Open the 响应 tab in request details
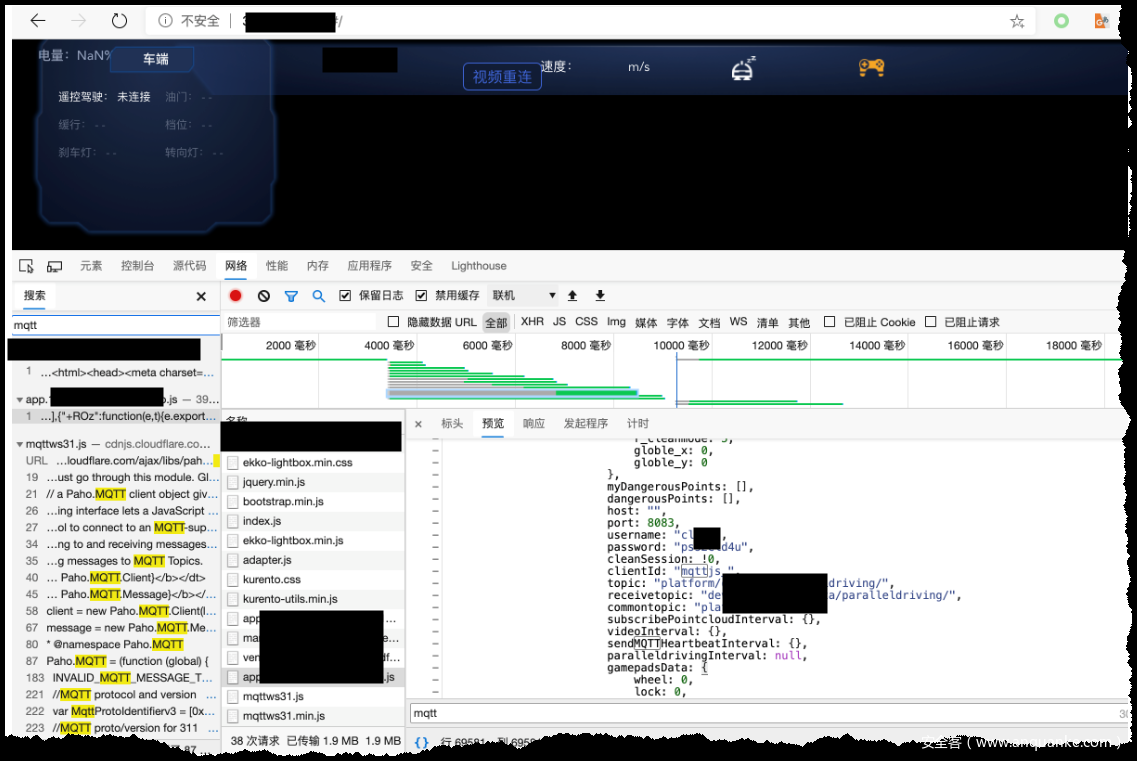 click(x=534, y=424)
